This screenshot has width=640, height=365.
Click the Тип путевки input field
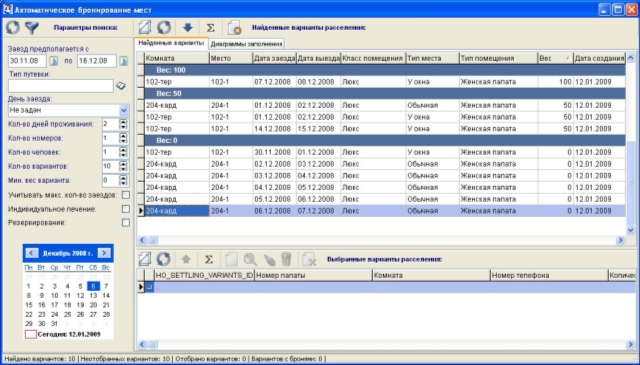pyautogui.click(x=60, y=86)
